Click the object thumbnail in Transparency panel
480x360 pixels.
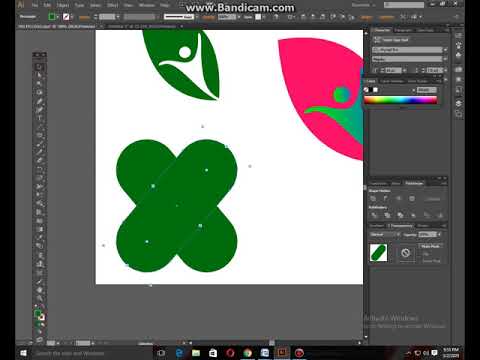(379, 253)
